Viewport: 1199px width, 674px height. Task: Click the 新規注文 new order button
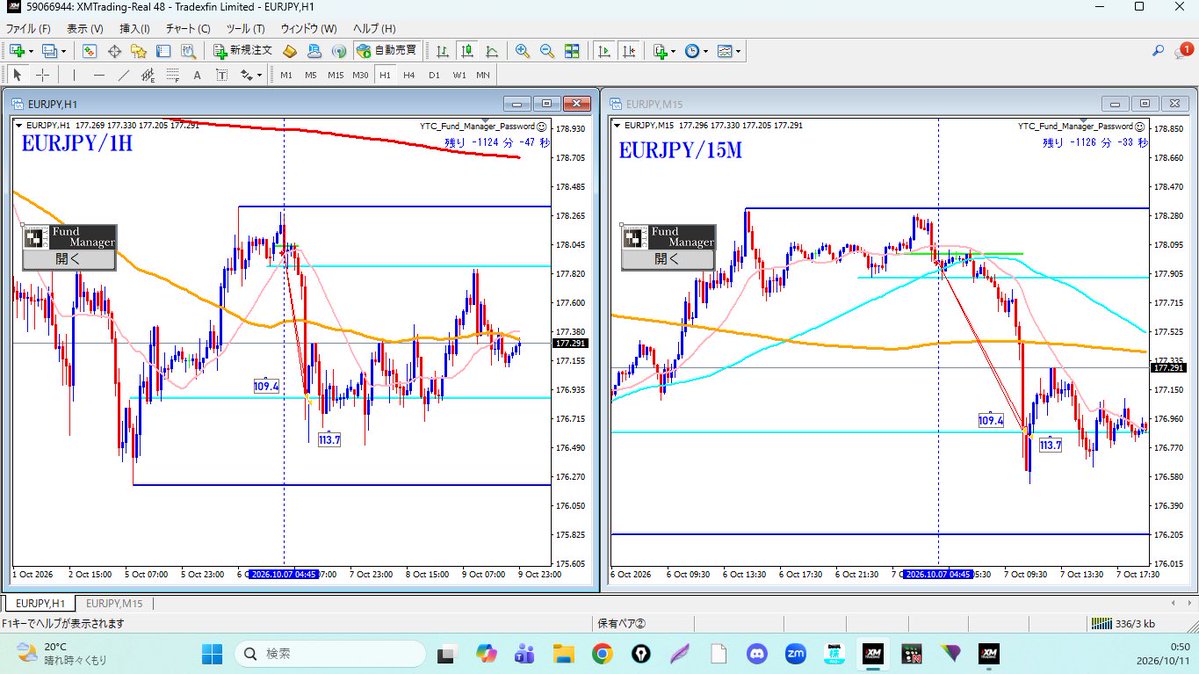(243, 50)
